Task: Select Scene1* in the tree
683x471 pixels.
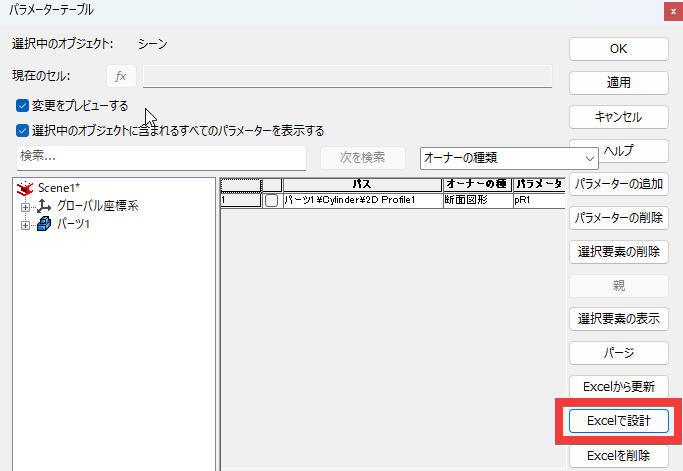Action: pyautogui.click(x=59, y=188)
